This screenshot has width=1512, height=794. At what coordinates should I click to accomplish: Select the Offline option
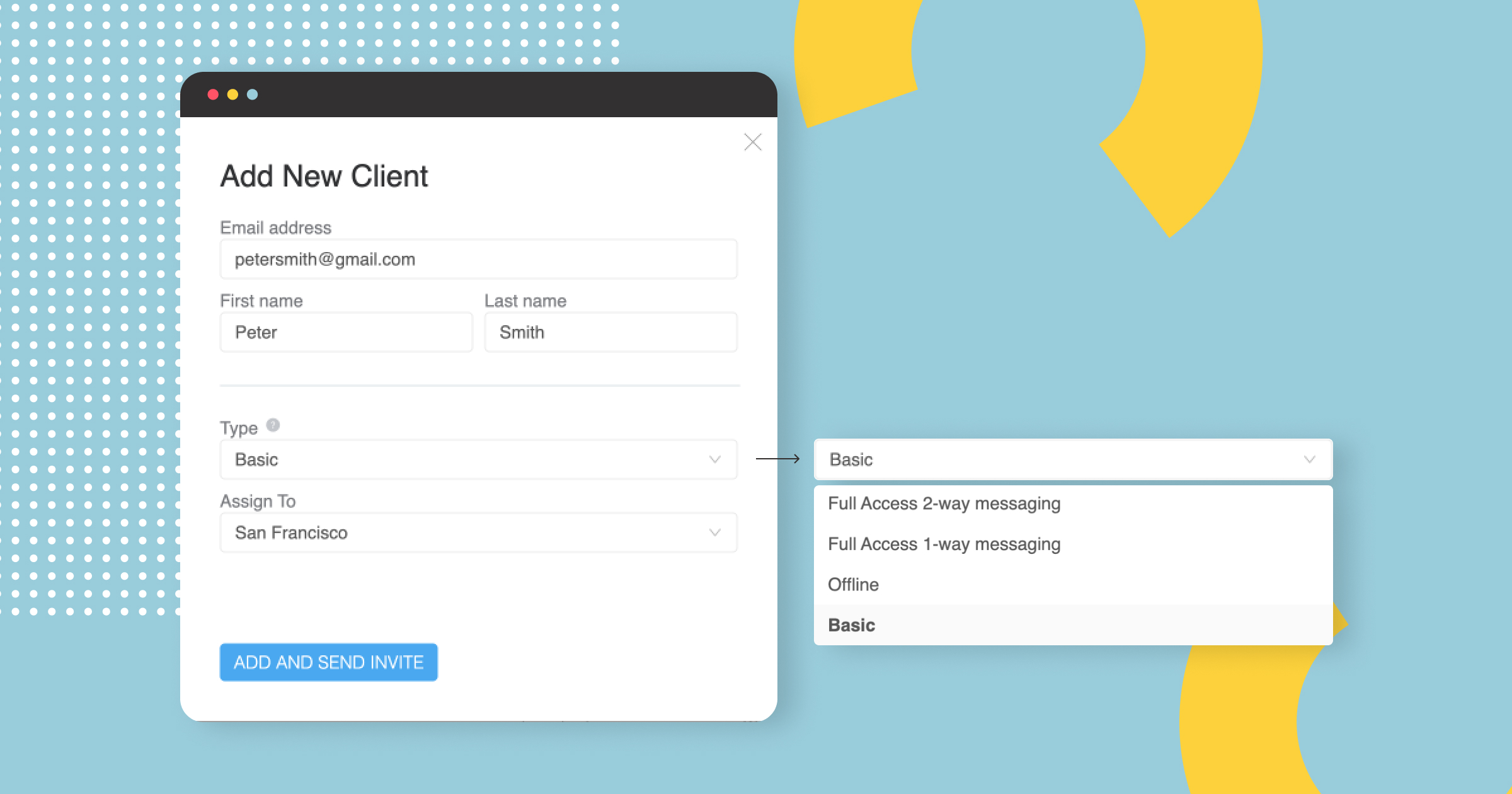coord(853,584)
